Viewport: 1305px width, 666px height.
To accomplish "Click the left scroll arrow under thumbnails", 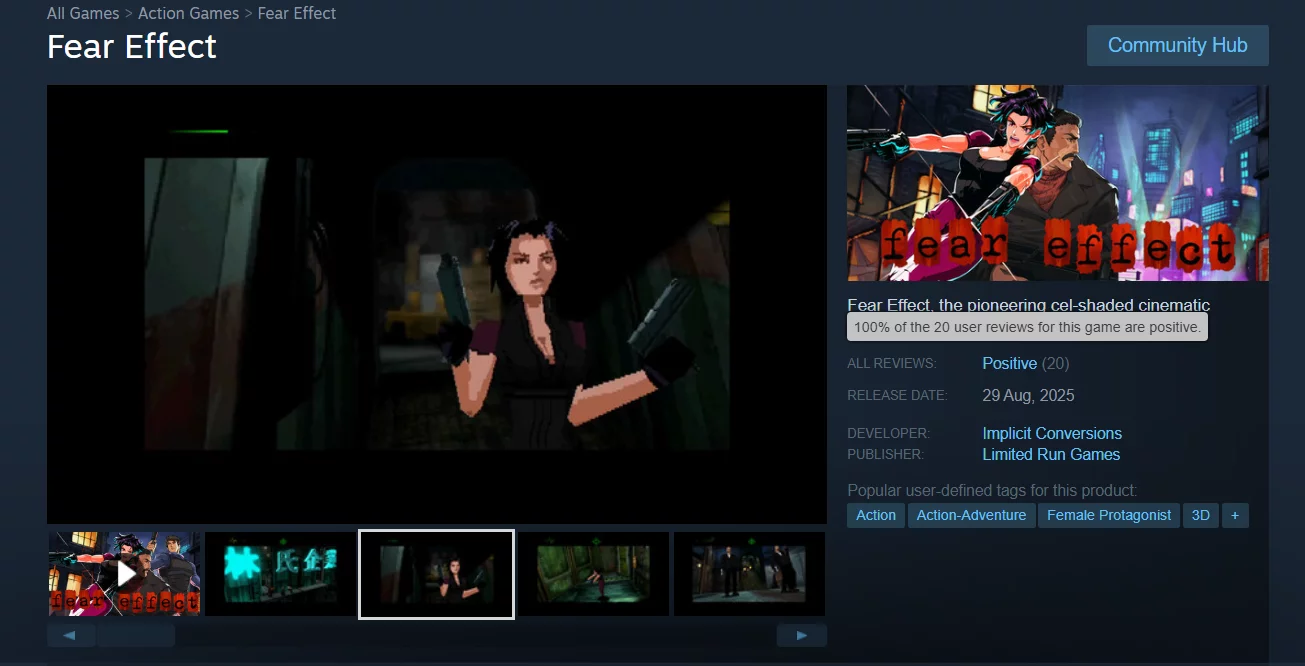I will pos(71,635).
